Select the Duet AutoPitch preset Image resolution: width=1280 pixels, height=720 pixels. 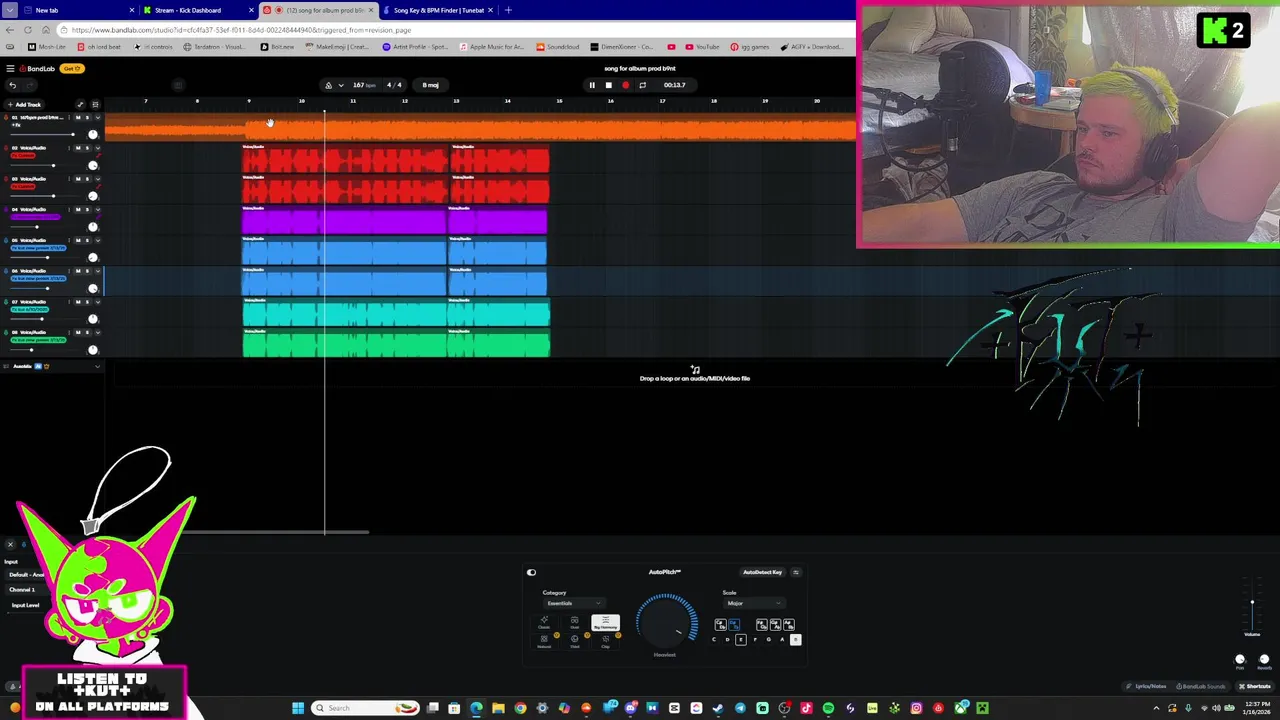[x=575, y=623]
